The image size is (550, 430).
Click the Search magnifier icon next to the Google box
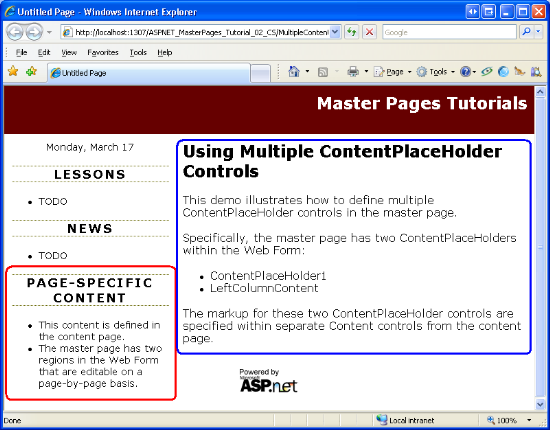tap(526, 32)
